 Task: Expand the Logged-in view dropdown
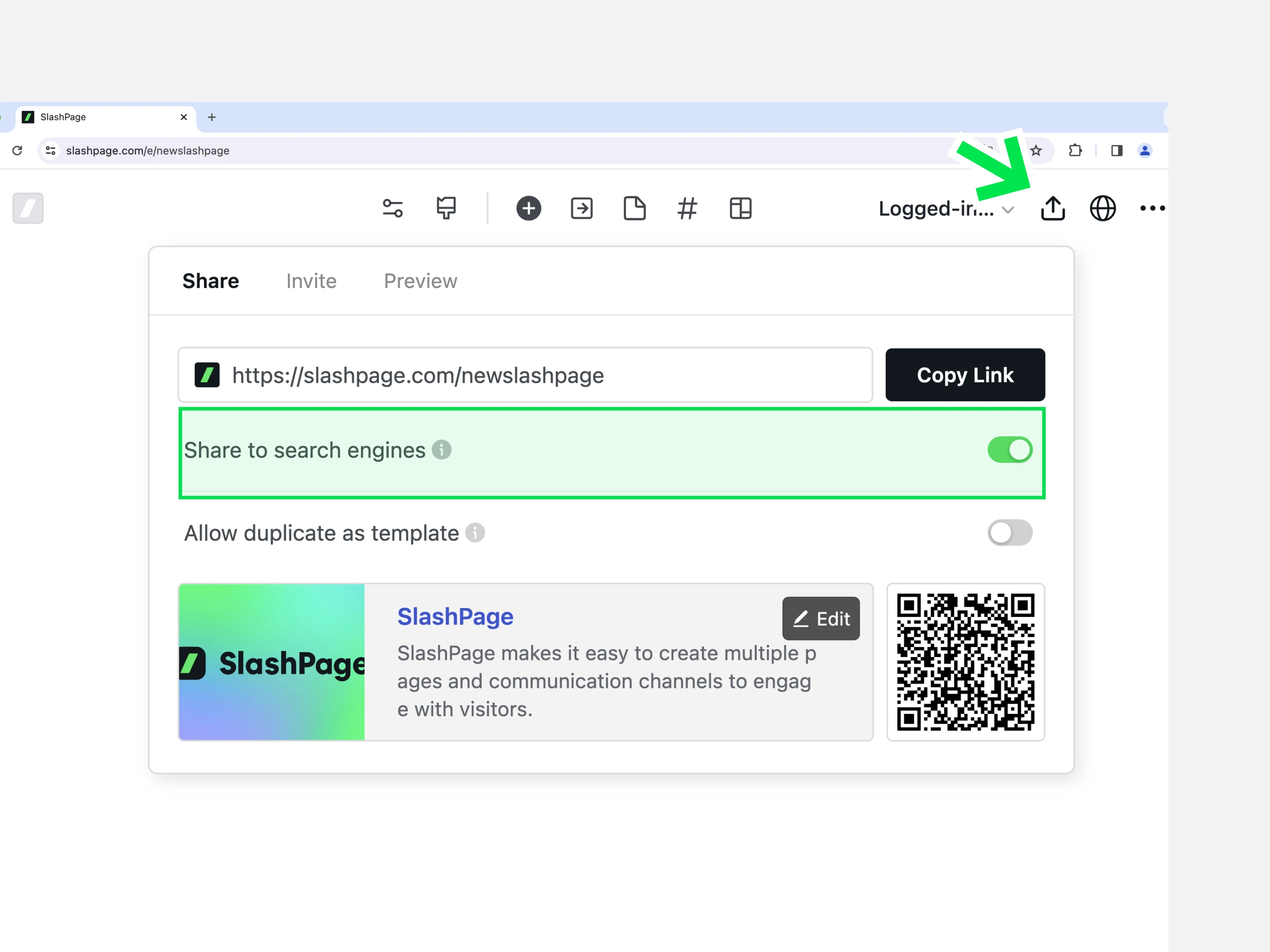click(947, 209)
